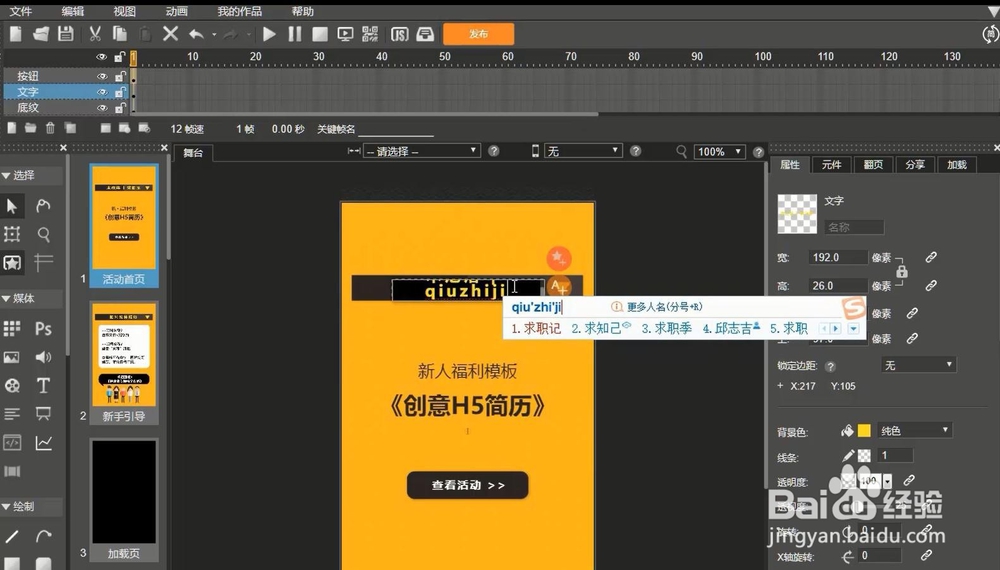Open a file from the toolbar

pos(41,34)
